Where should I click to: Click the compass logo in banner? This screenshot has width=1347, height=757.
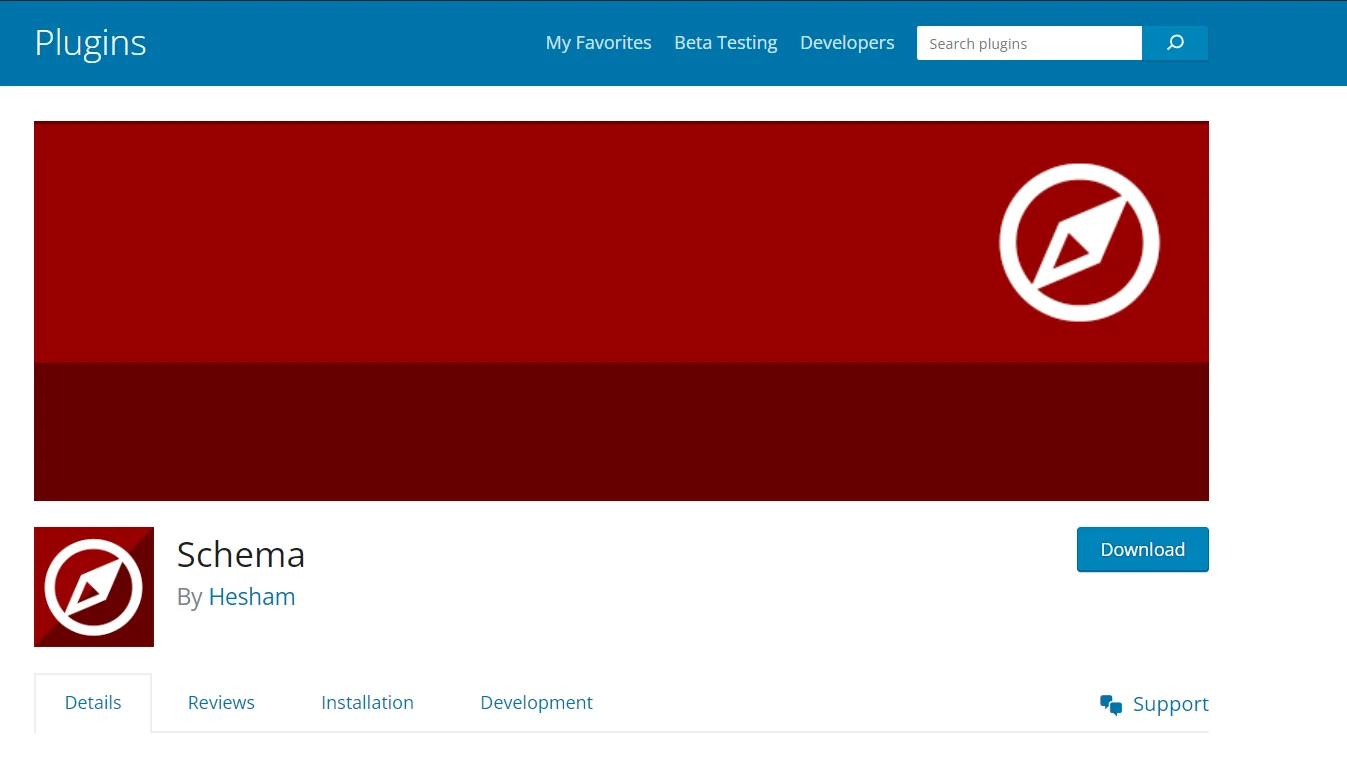1079,242
